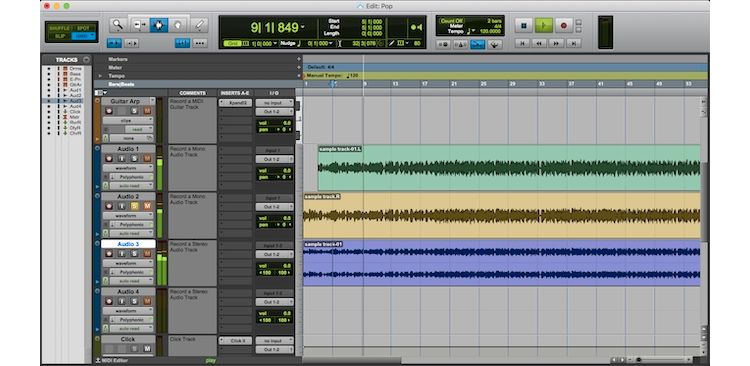Image resolution: width=750 pixels, height=366 pixels.
Task: Add a marker with Markers plus button
Action: click(299, 59)
